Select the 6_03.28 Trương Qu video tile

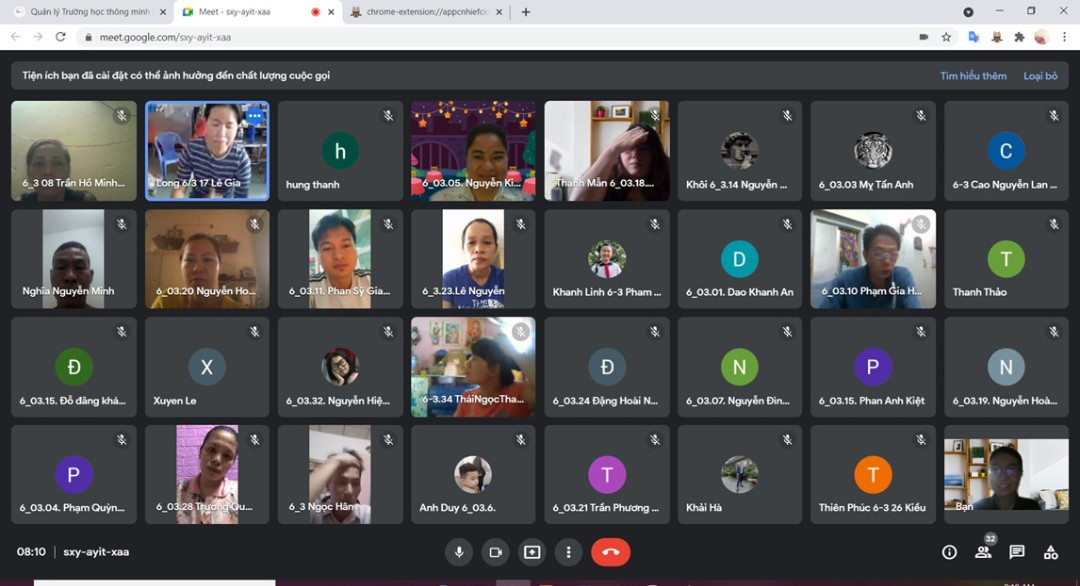[207, 474]
